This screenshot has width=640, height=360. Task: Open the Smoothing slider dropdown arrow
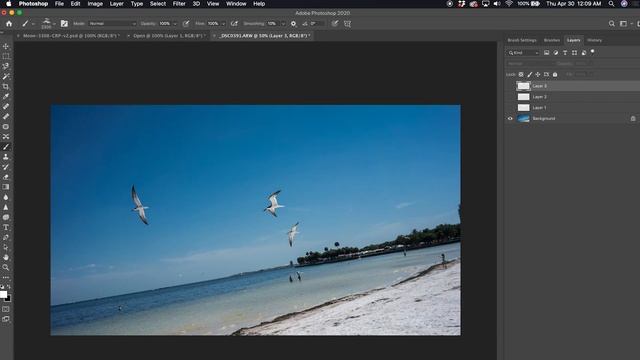[282, 24]
